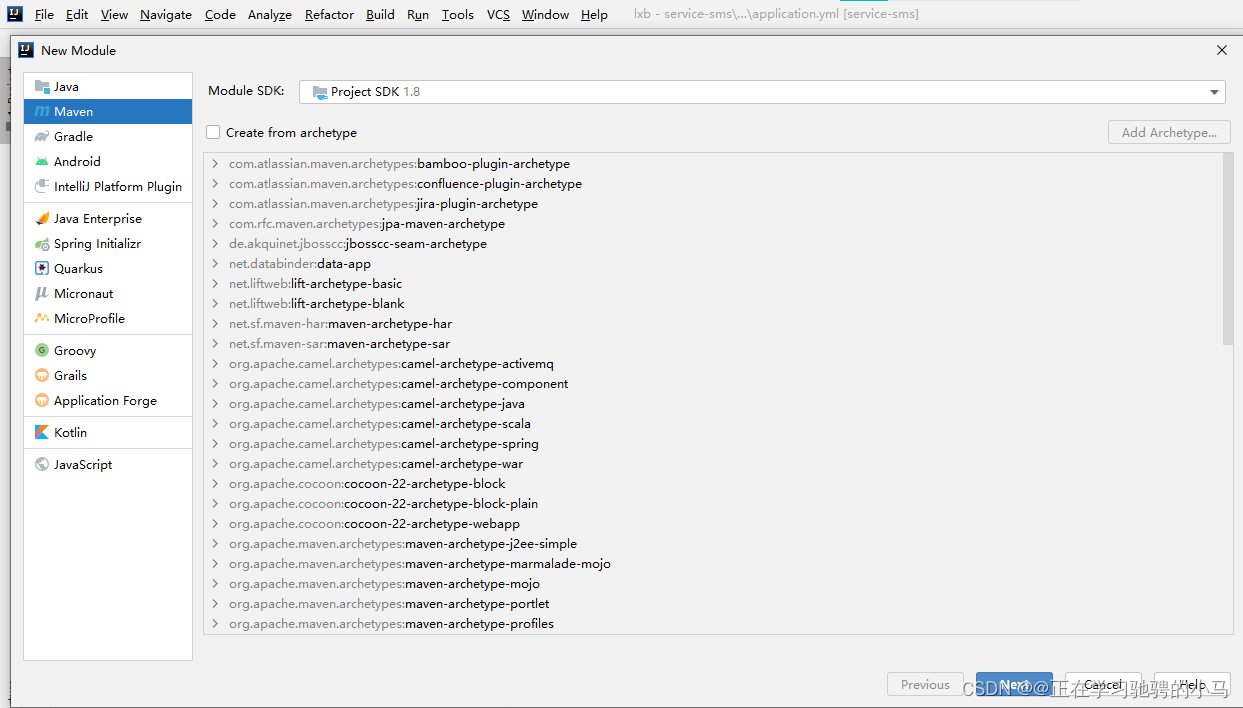Select maven-archetype-profiles row
The height and width of the screenshot is (708, 1243).
click(x=713, y=623)
